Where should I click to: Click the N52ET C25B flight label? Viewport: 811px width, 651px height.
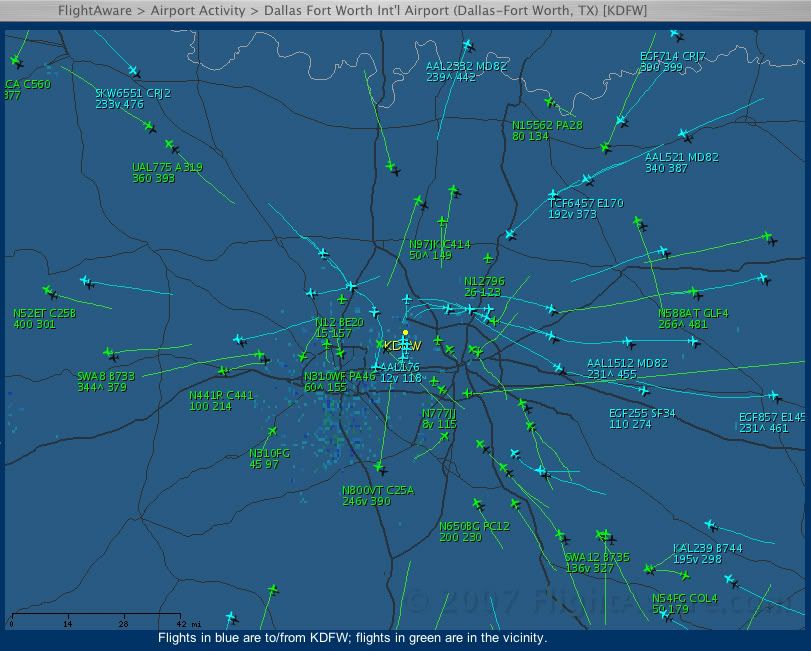pos(44,319)
